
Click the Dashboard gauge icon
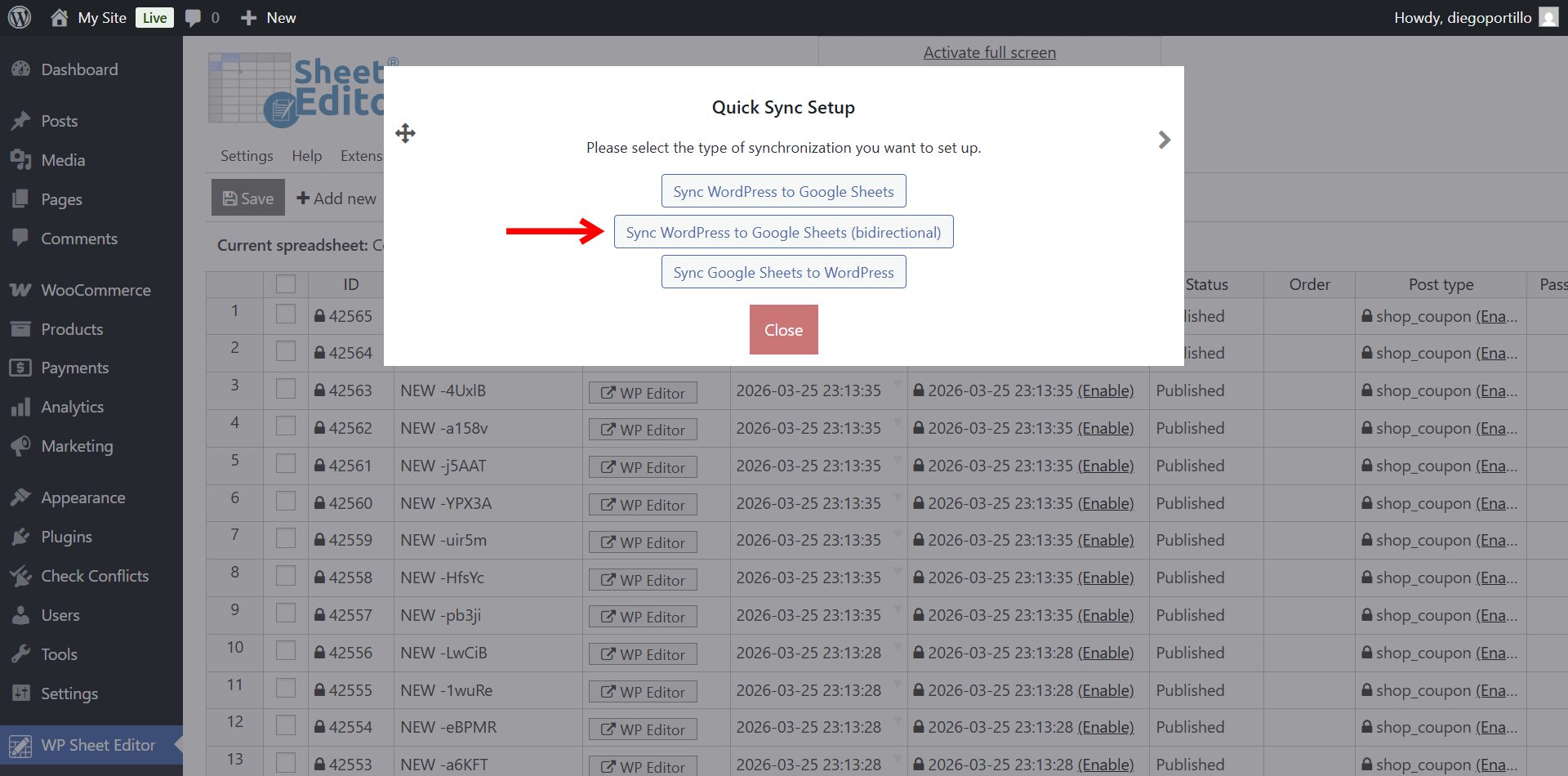(x=20, y=69)
